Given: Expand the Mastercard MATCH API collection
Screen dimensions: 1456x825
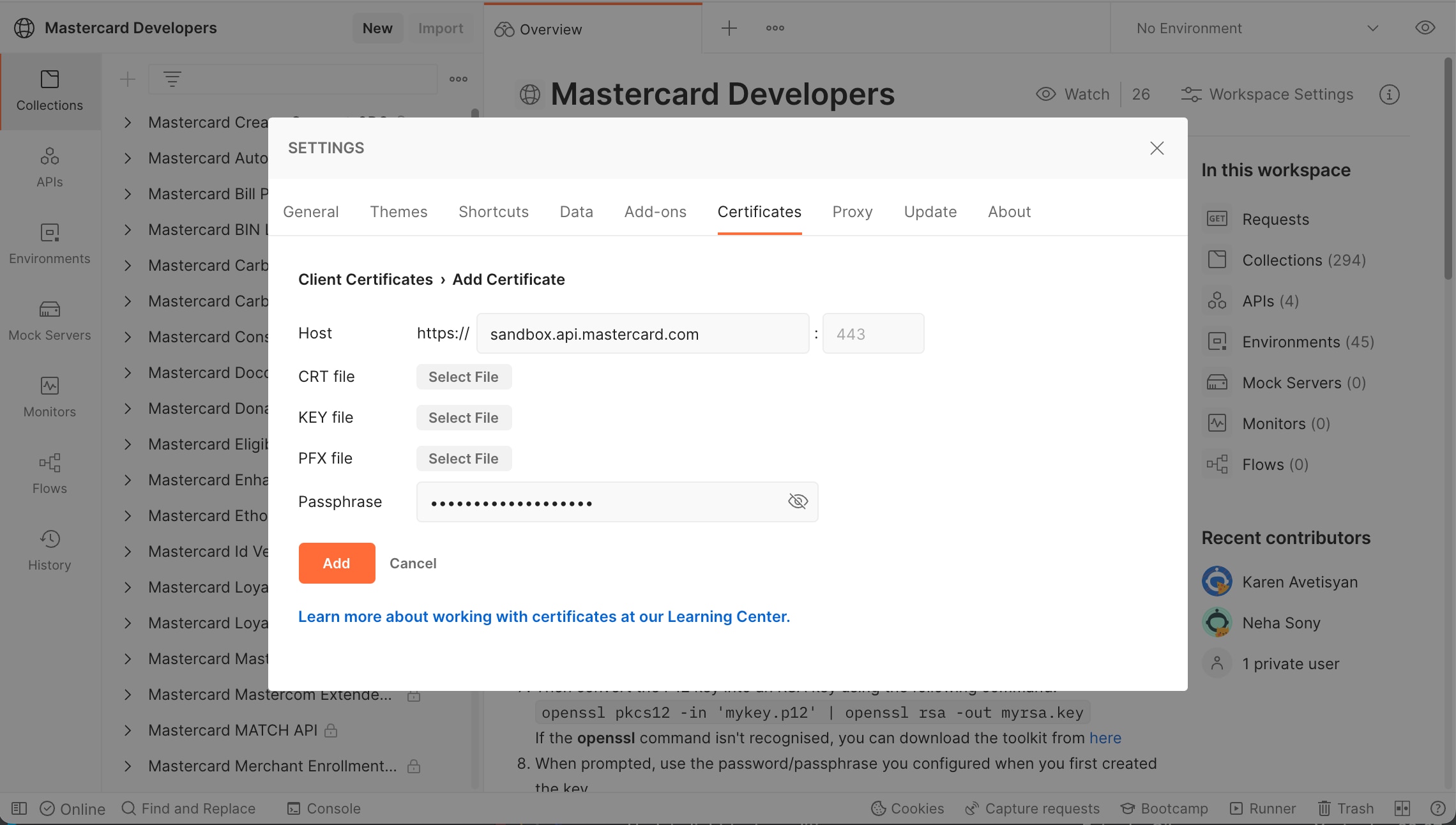Looking at the screenshot, I should (x=126, y=730).
